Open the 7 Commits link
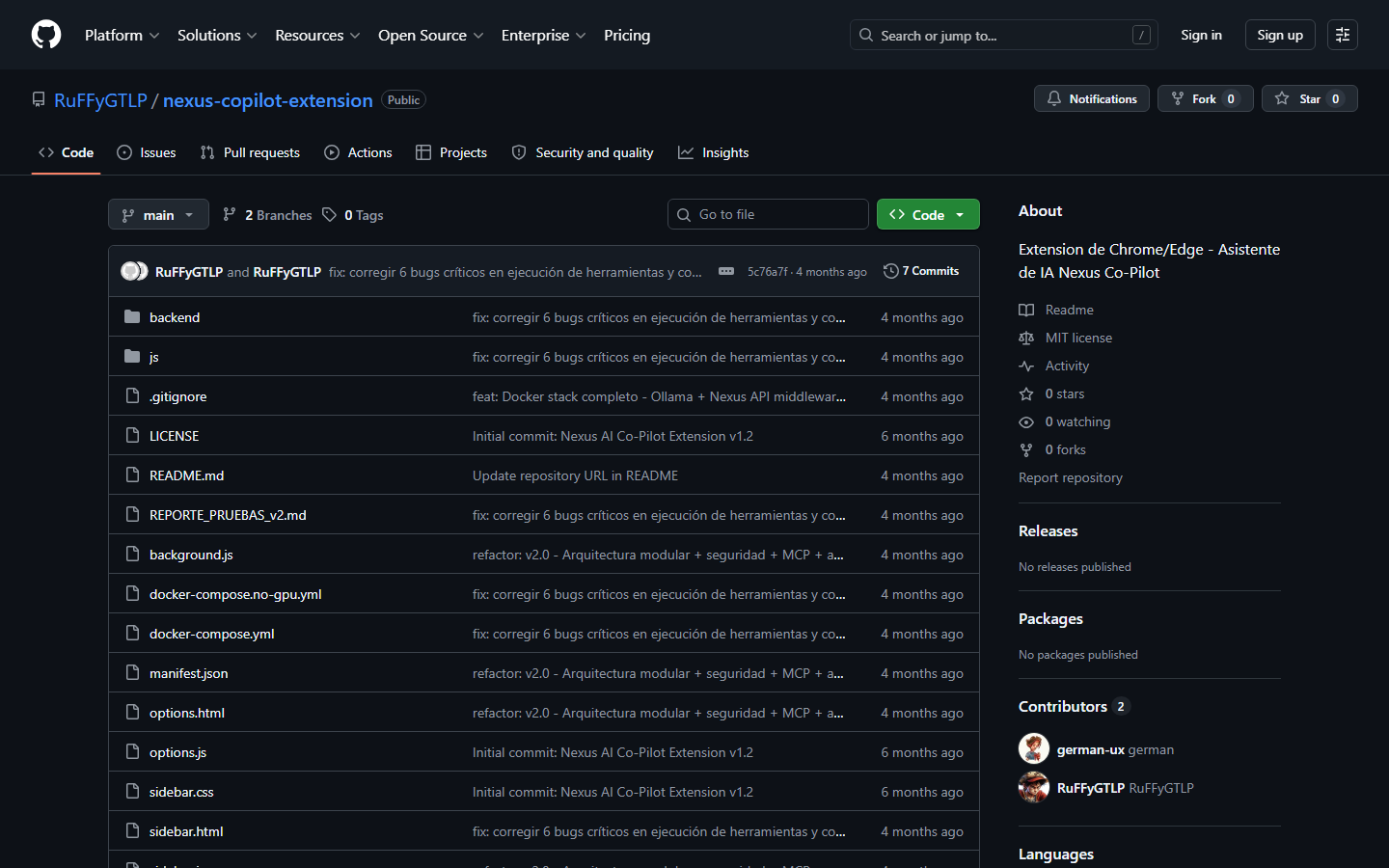Screen dimensions: 1389x868 [921, 271]
